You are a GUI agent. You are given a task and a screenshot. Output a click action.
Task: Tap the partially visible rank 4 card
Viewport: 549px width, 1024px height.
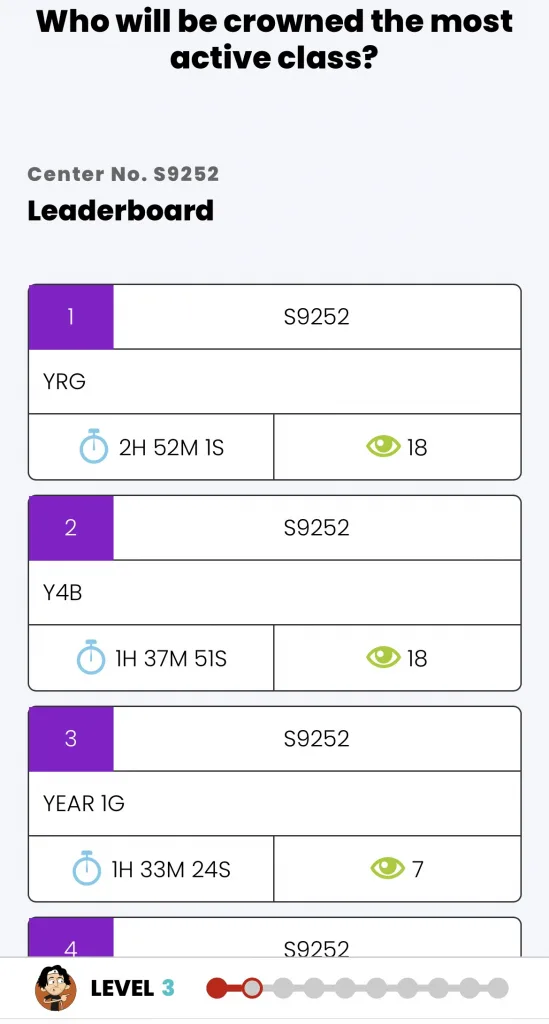click(x=275, y=937)
